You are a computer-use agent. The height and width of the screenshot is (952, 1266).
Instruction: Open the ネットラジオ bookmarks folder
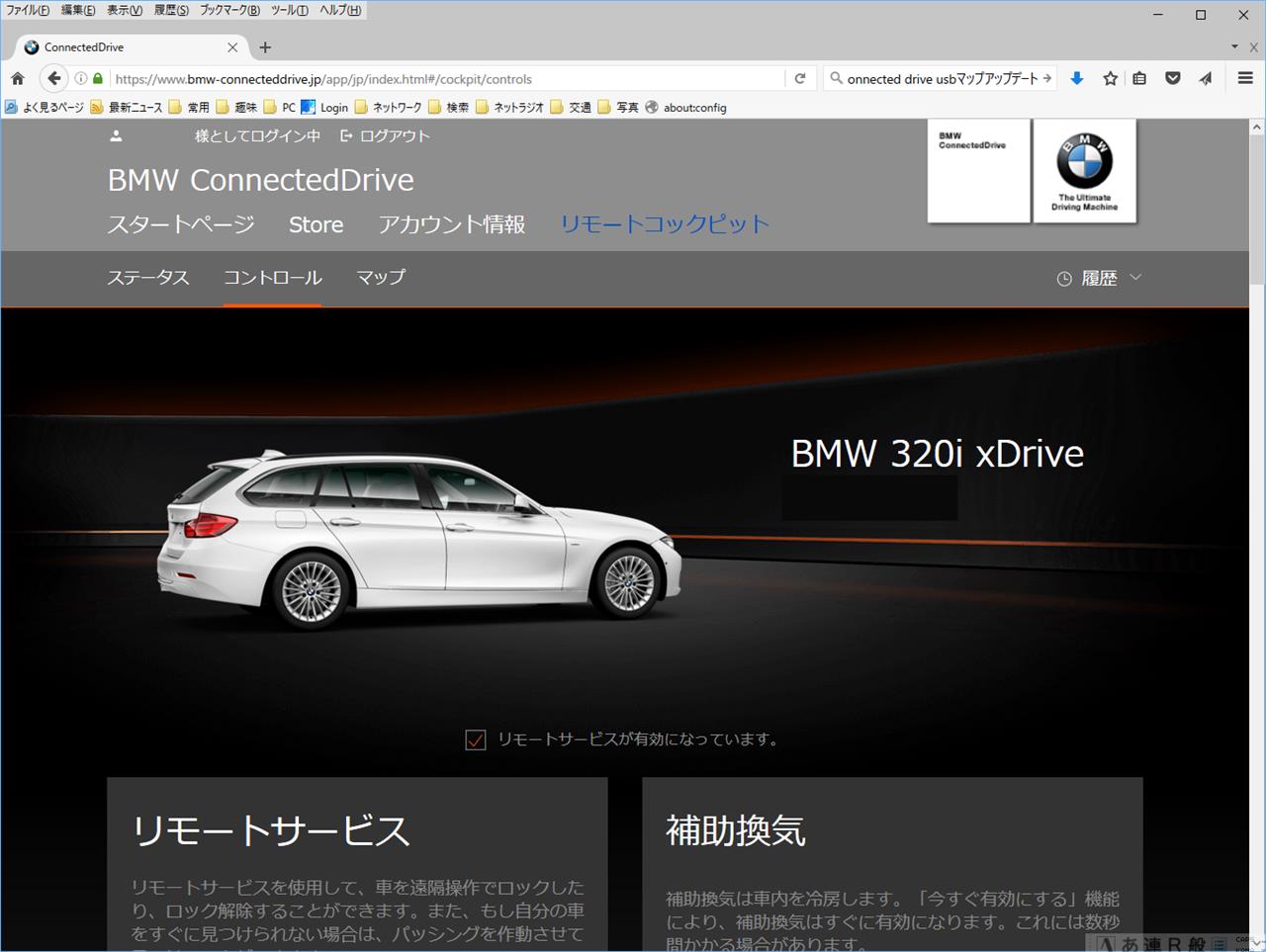(x=510, y=107)
